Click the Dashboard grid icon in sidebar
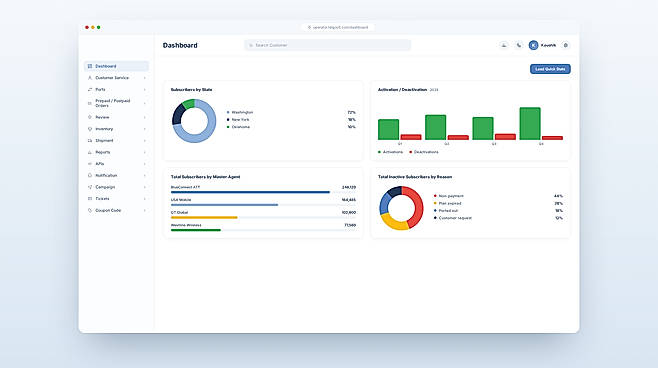The image size is (658, 368). pyautogui.click(x=90, y=66)
